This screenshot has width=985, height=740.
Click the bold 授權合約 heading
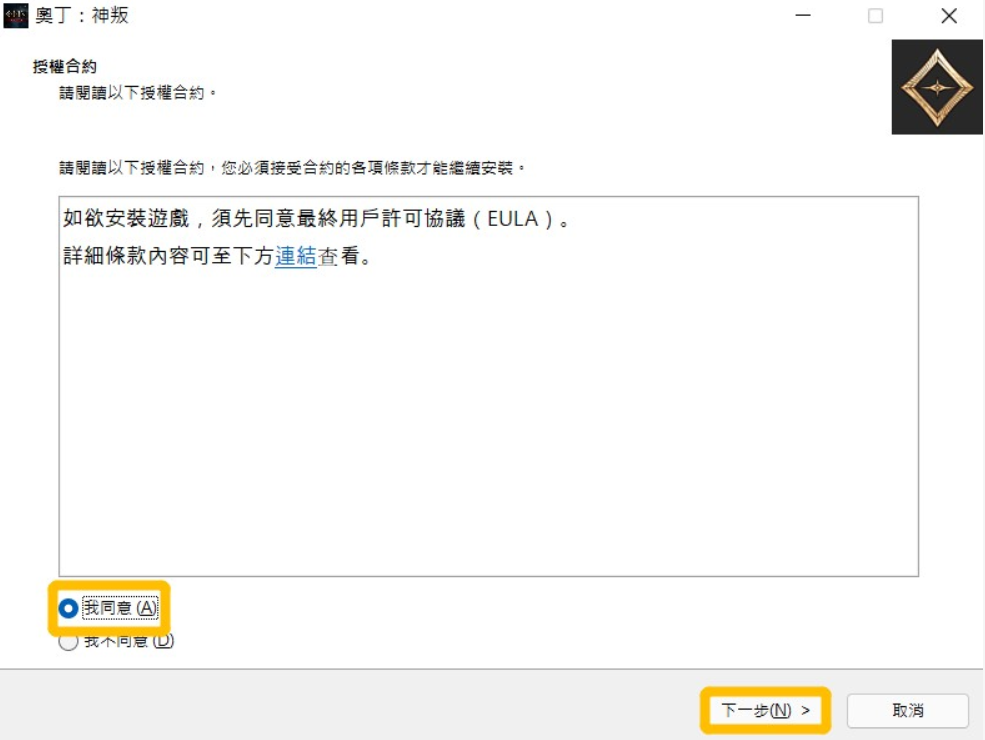(x=65, y=67)
